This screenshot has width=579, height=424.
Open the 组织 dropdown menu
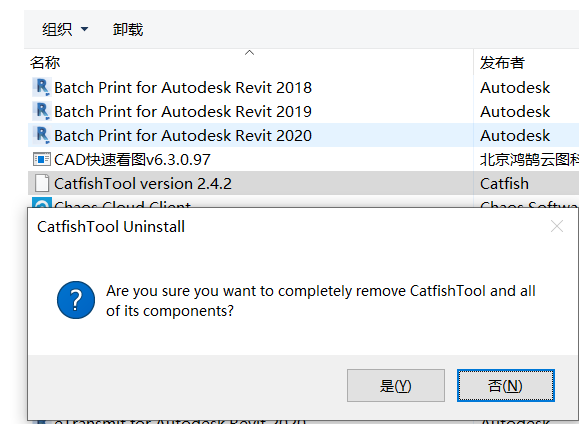pyautogui.click(x=65, y=29)
